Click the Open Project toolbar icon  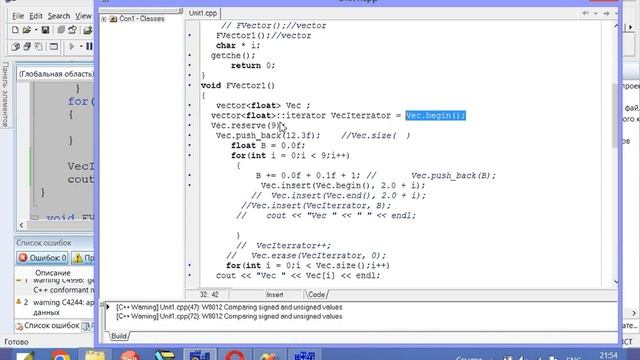click(72, 30)
